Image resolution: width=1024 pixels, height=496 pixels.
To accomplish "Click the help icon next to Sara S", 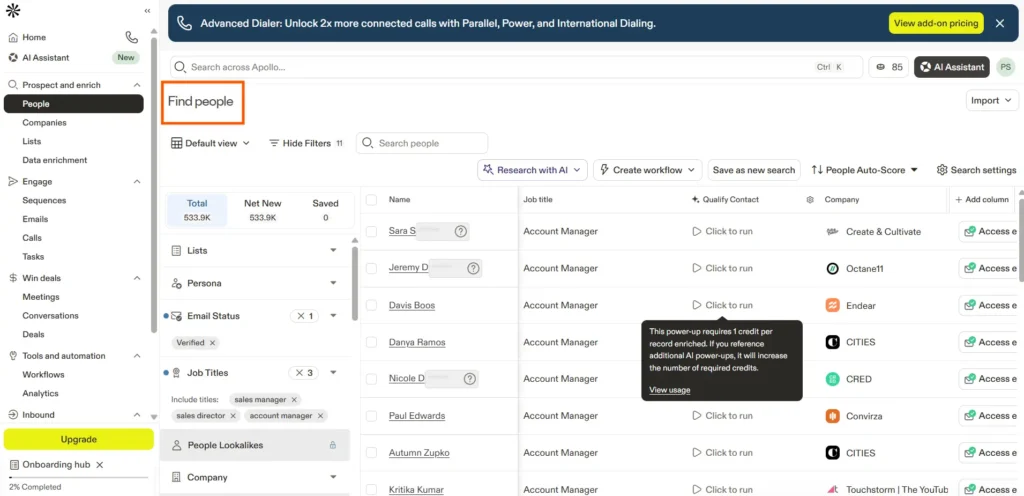I will (461, 231).
